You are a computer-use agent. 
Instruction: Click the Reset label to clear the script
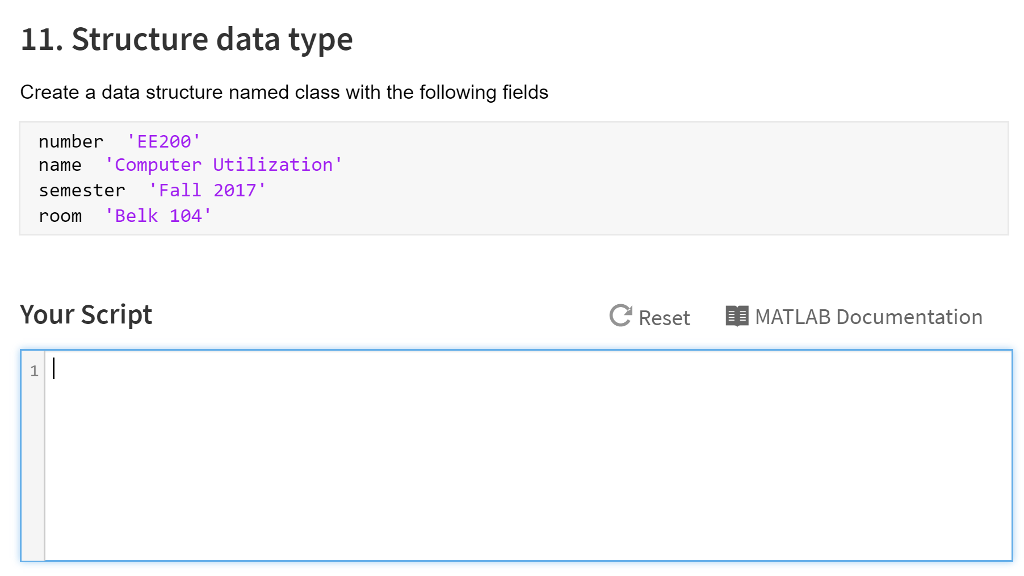(664, 317)
